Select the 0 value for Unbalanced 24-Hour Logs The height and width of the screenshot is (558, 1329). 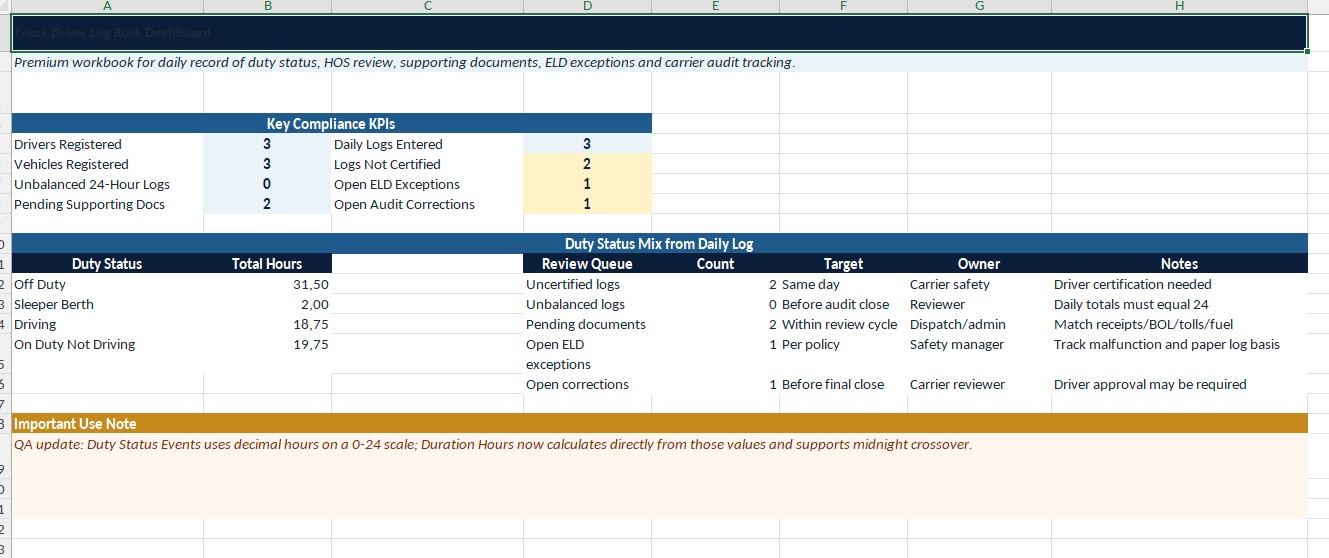coord(267,184)
